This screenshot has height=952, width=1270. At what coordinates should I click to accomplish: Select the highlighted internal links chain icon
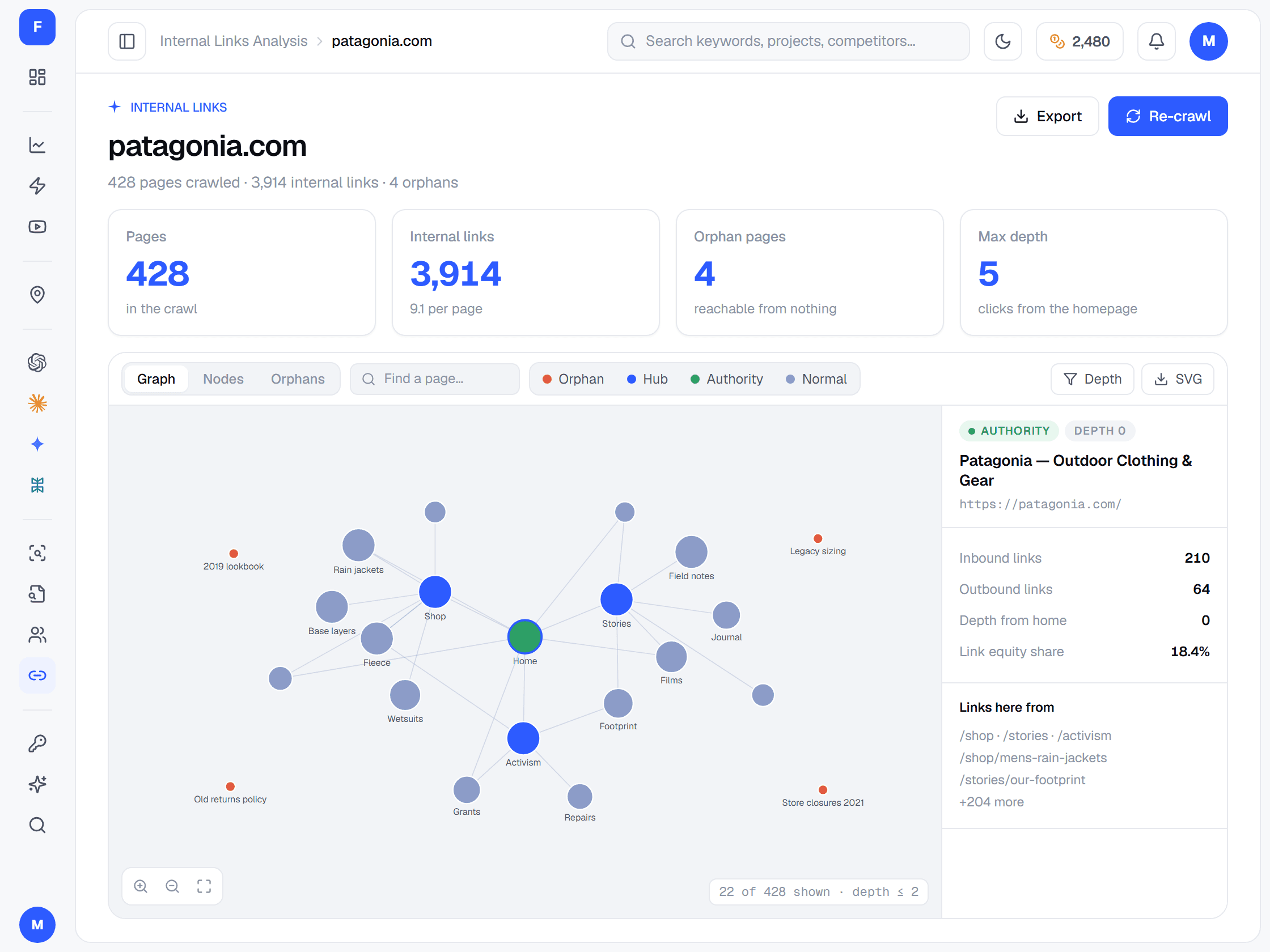pyautogui.click(x=37, y=675)
